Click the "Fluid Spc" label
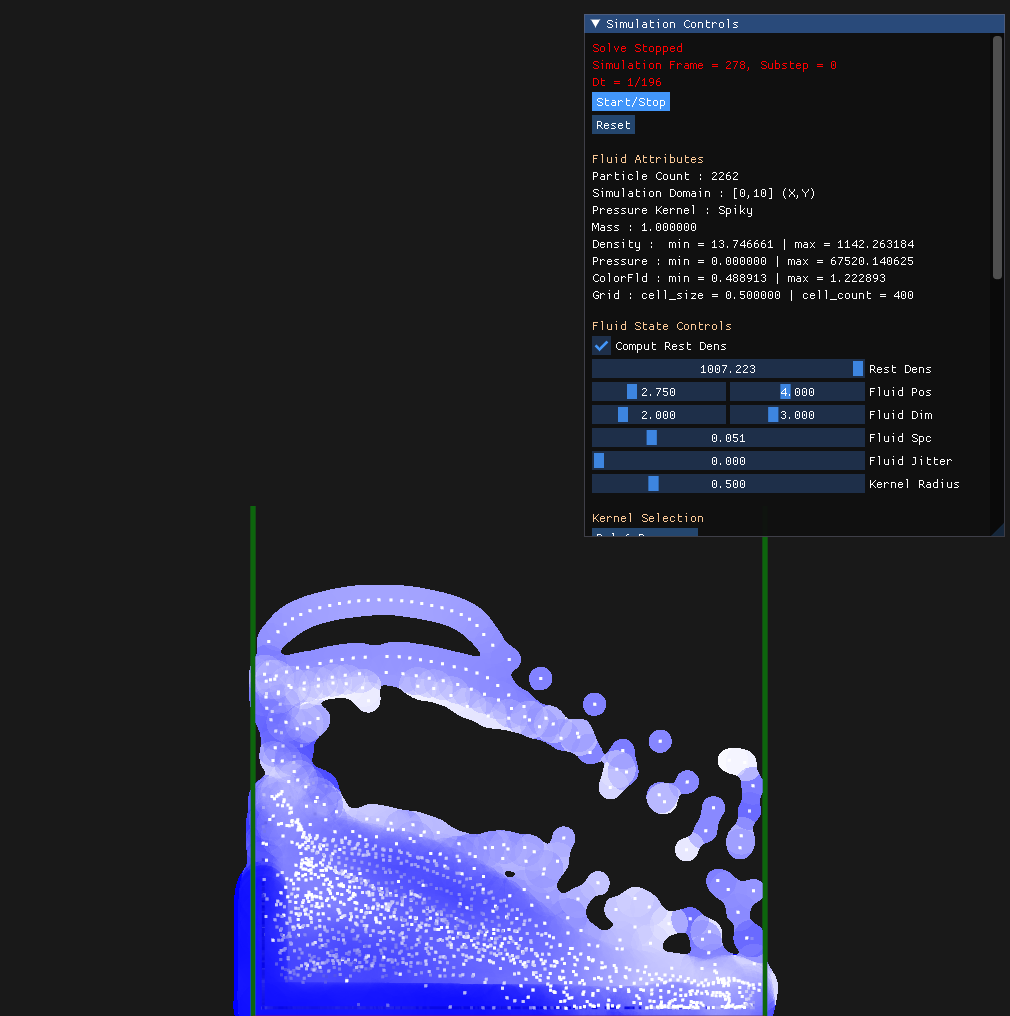Viewport: 1010px width, 1016px height. (x=900, y=438)
